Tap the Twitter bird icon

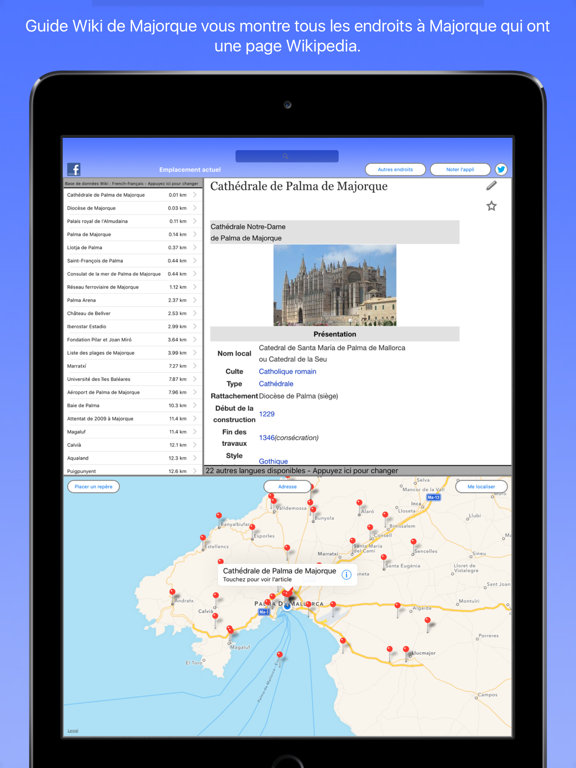coord(501,169)
